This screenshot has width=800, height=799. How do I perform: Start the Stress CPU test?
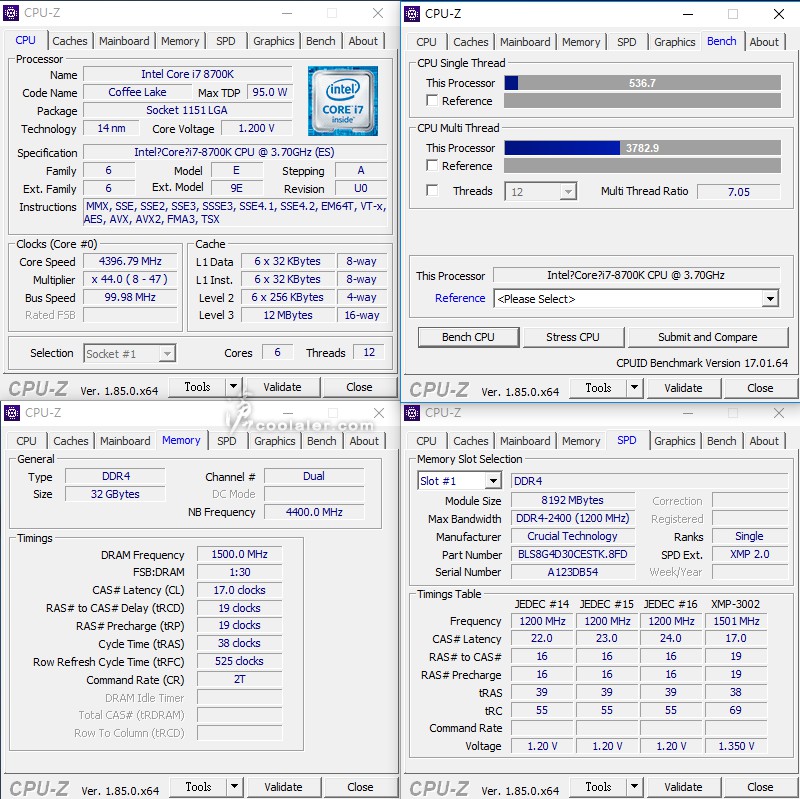(x=573, y=337)
